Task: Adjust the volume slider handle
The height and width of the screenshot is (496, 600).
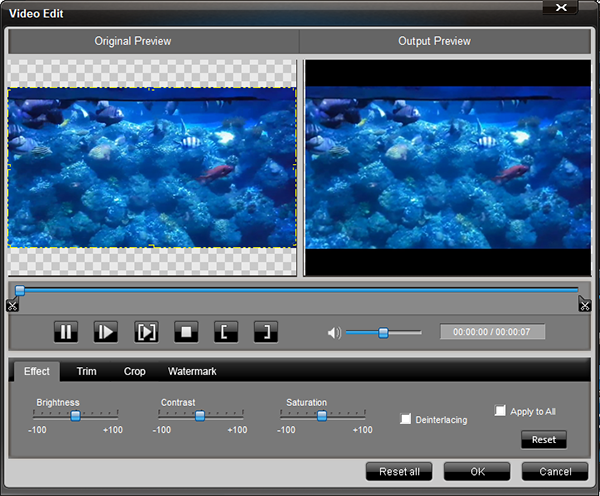Action: coord(383,333)
